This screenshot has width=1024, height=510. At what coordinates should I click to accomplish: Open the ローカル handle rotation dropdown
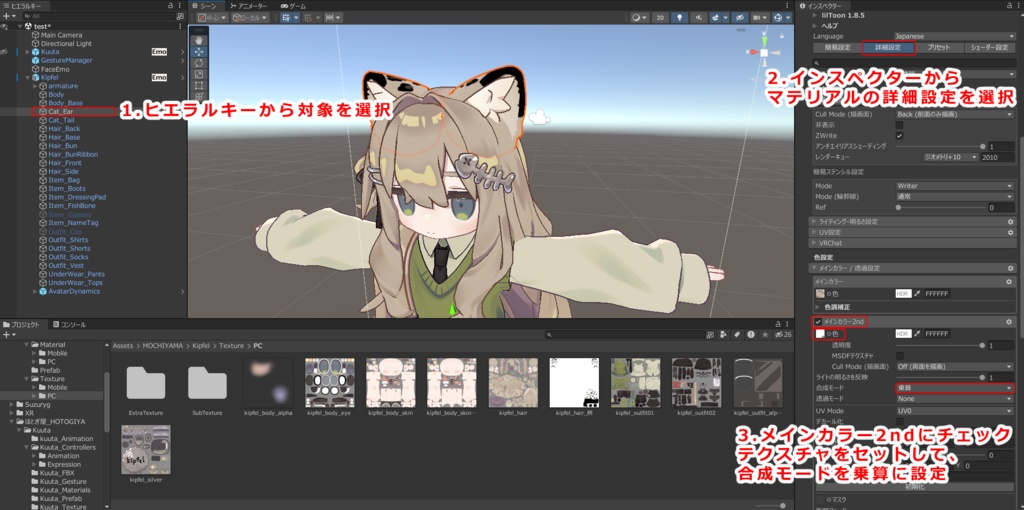coord(249,18)
